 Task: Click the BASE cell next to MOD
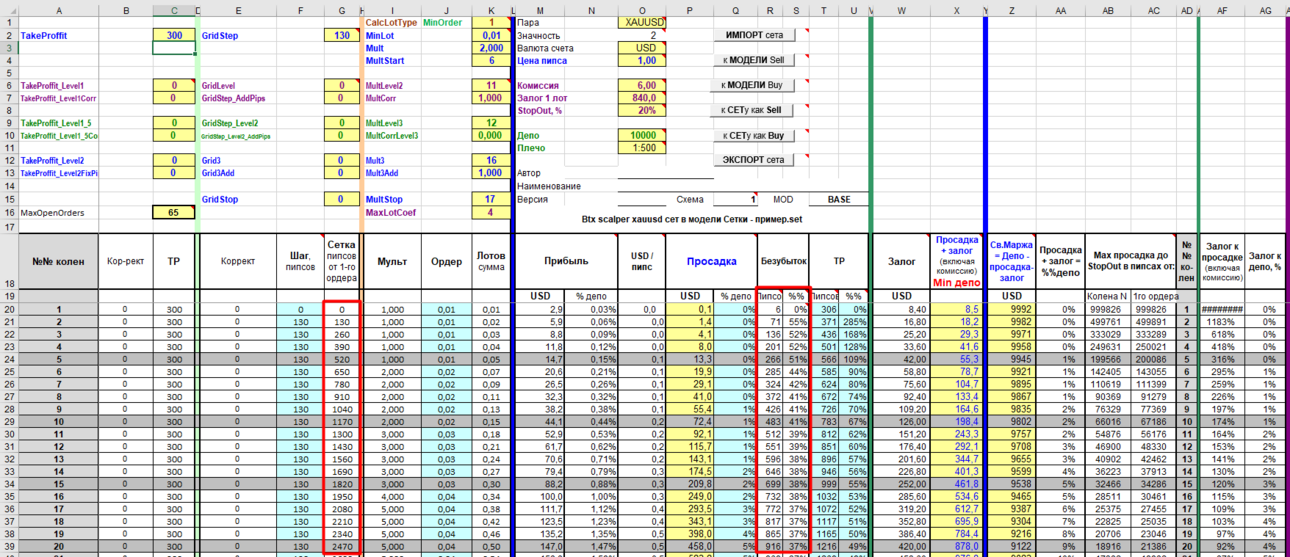pyautogui.click(x=839, y=199)
